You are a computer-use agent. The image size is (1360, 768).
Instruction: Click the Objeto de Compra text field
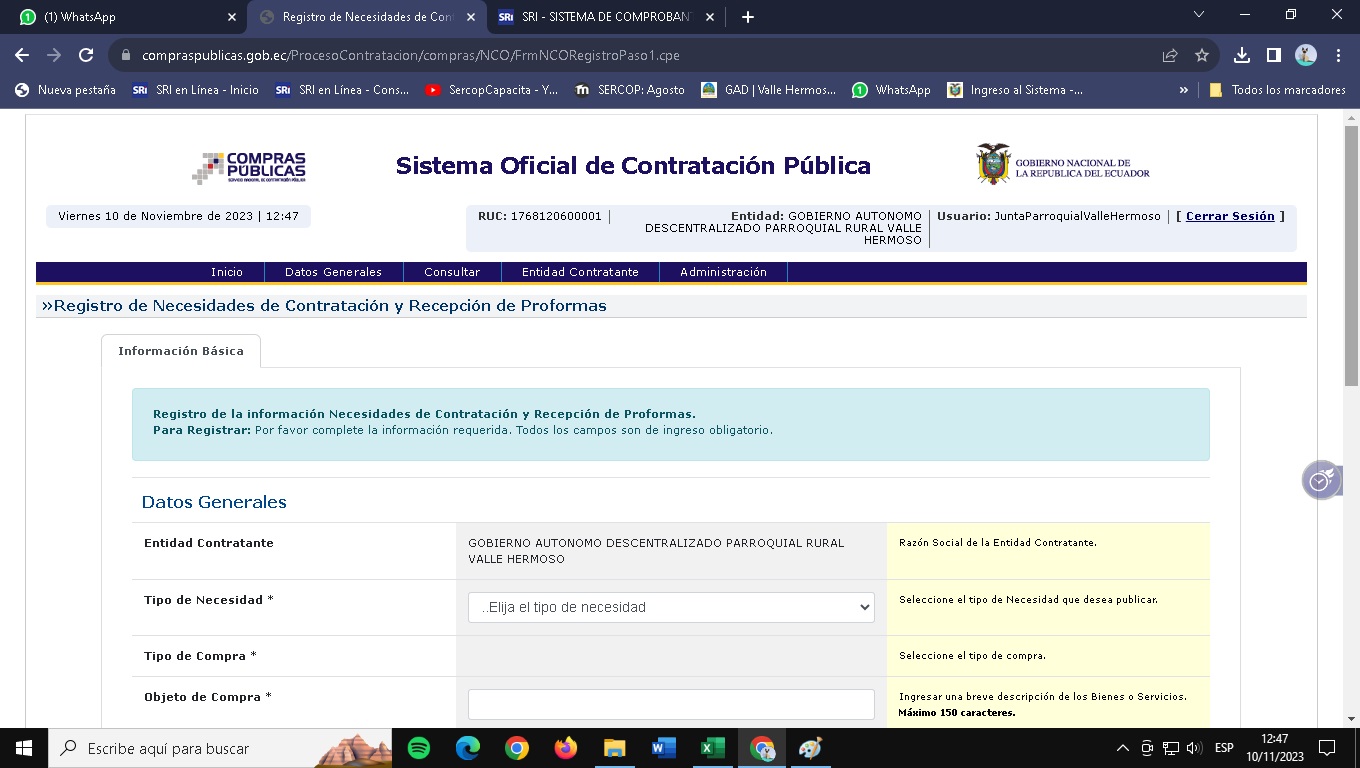671,704
